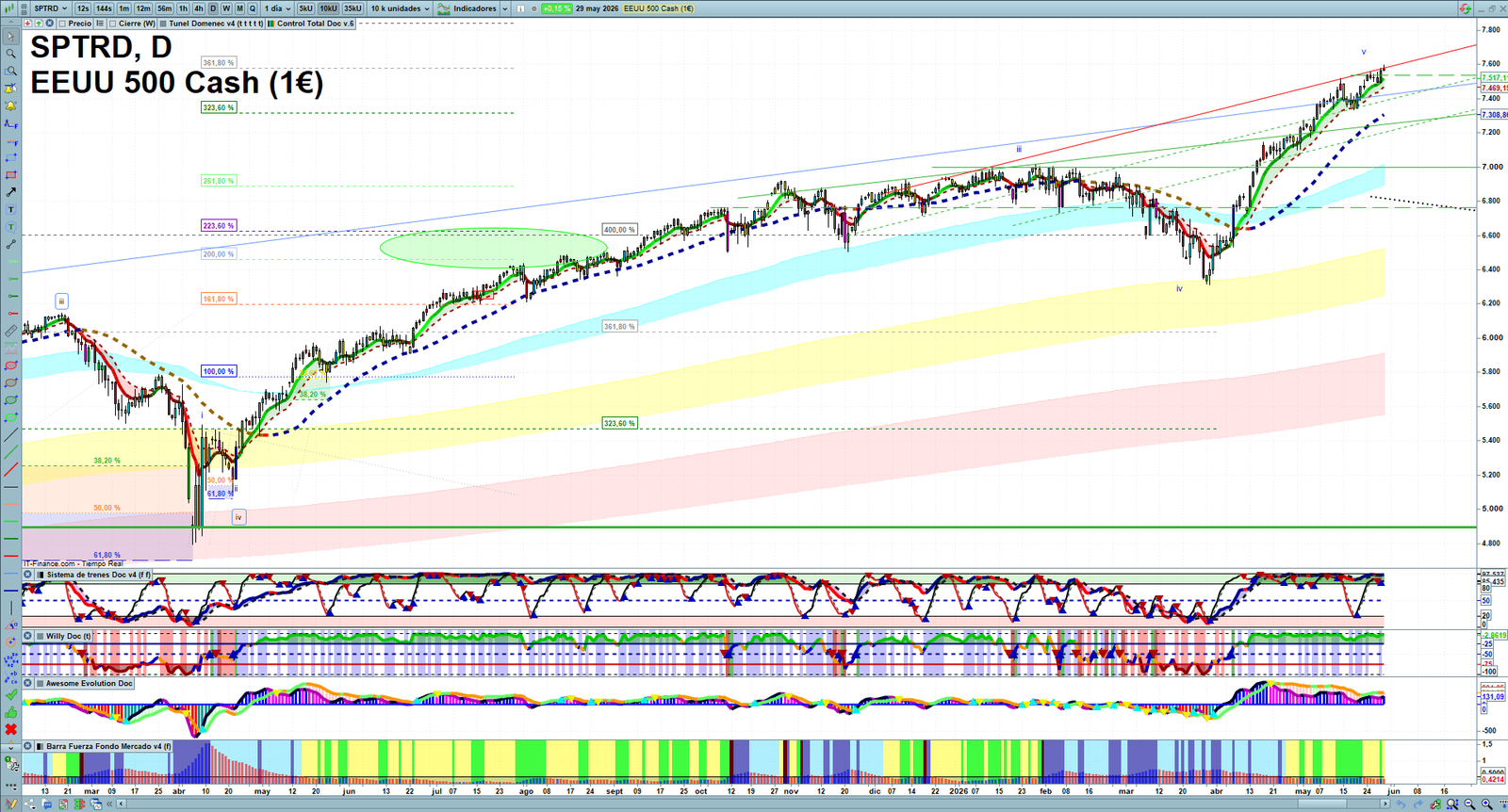Select the magnifier zoom tool

[x=11, y=54]
